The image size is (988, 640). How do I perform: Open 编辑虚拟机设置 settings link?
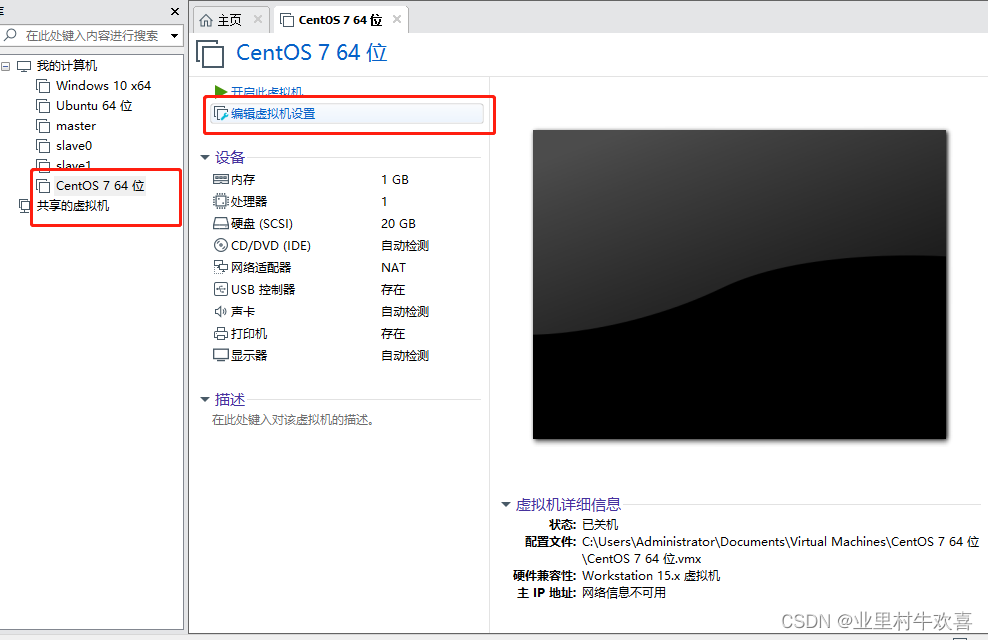point(273,113)
